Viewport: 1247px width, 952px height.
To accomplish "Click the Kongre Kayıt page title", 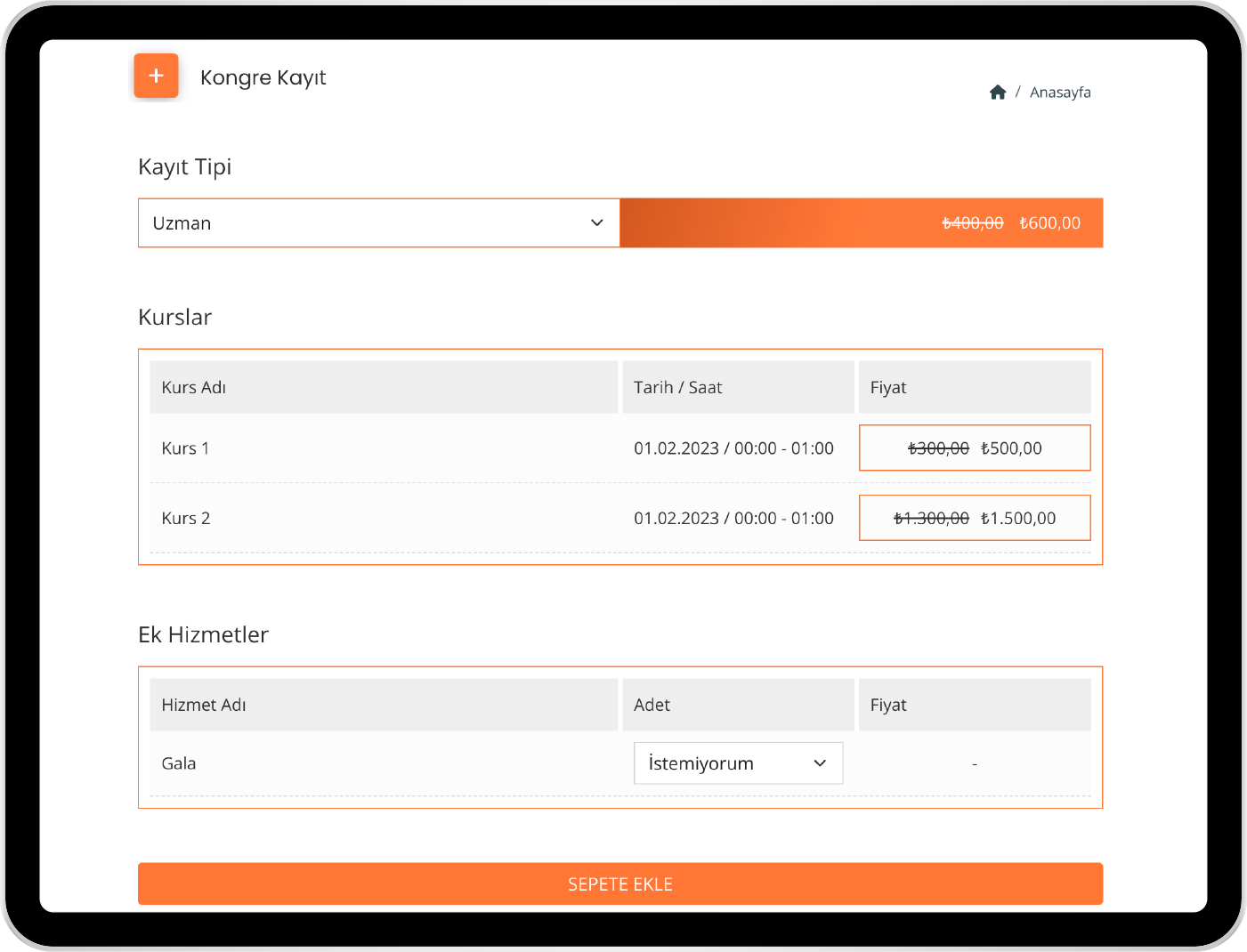I will [x=263, y=77].
